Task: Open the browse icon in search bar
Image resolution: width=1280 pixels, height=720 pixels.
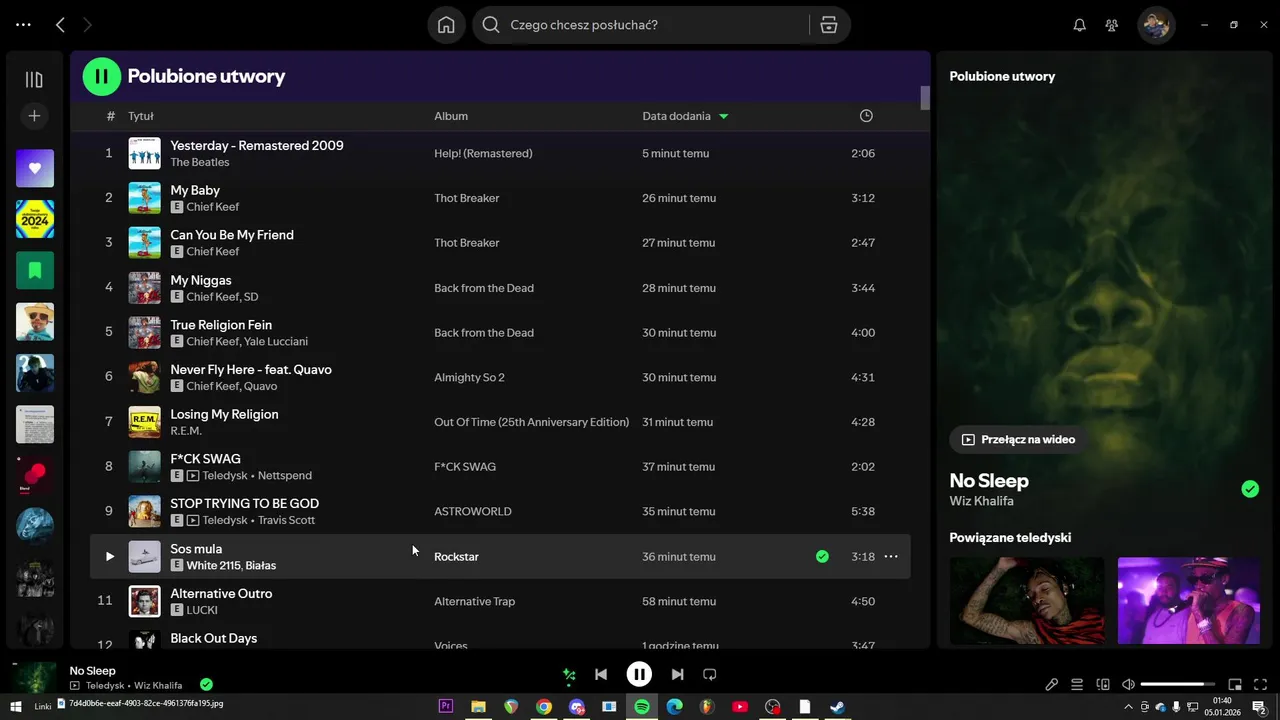Action: pyautogui.click(x=829, y=25)
